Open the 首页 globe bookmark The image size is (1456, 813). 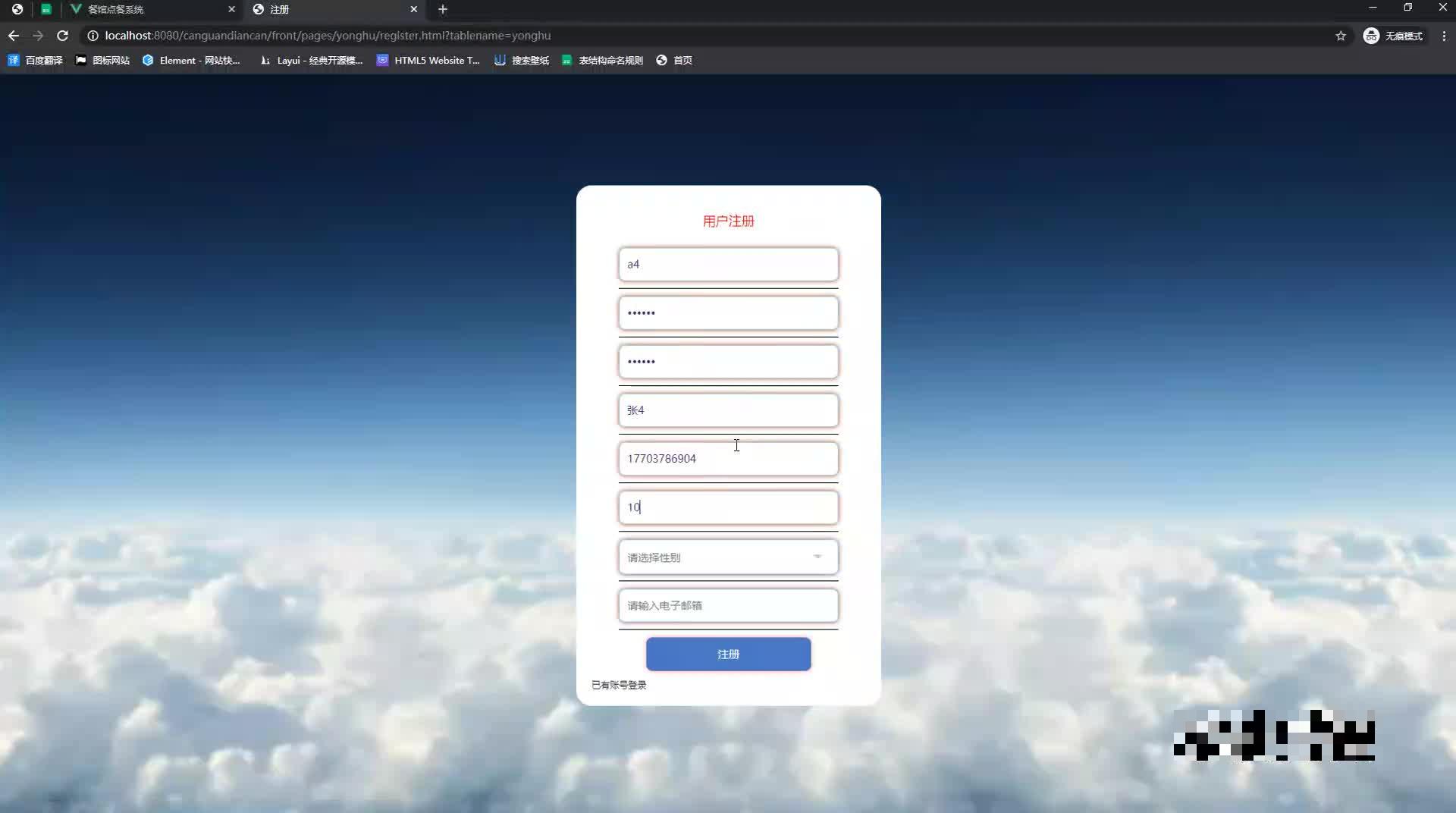point(673,60)
